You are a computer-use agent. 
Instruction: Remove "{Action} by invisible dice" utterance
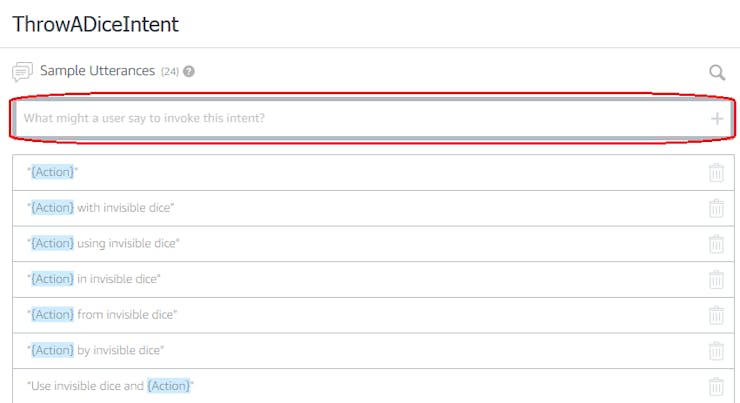716,351
